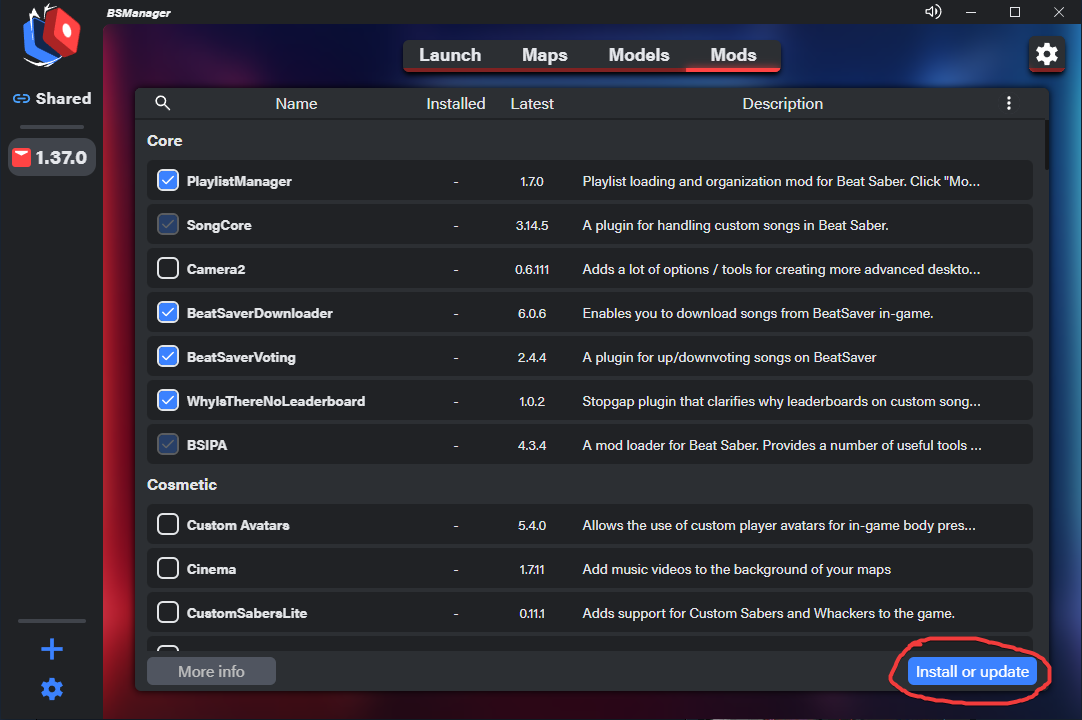Open the three-dot options menu
Image resolution: width=1082 pixels, height=720 pixels.
click(1008, 103)
